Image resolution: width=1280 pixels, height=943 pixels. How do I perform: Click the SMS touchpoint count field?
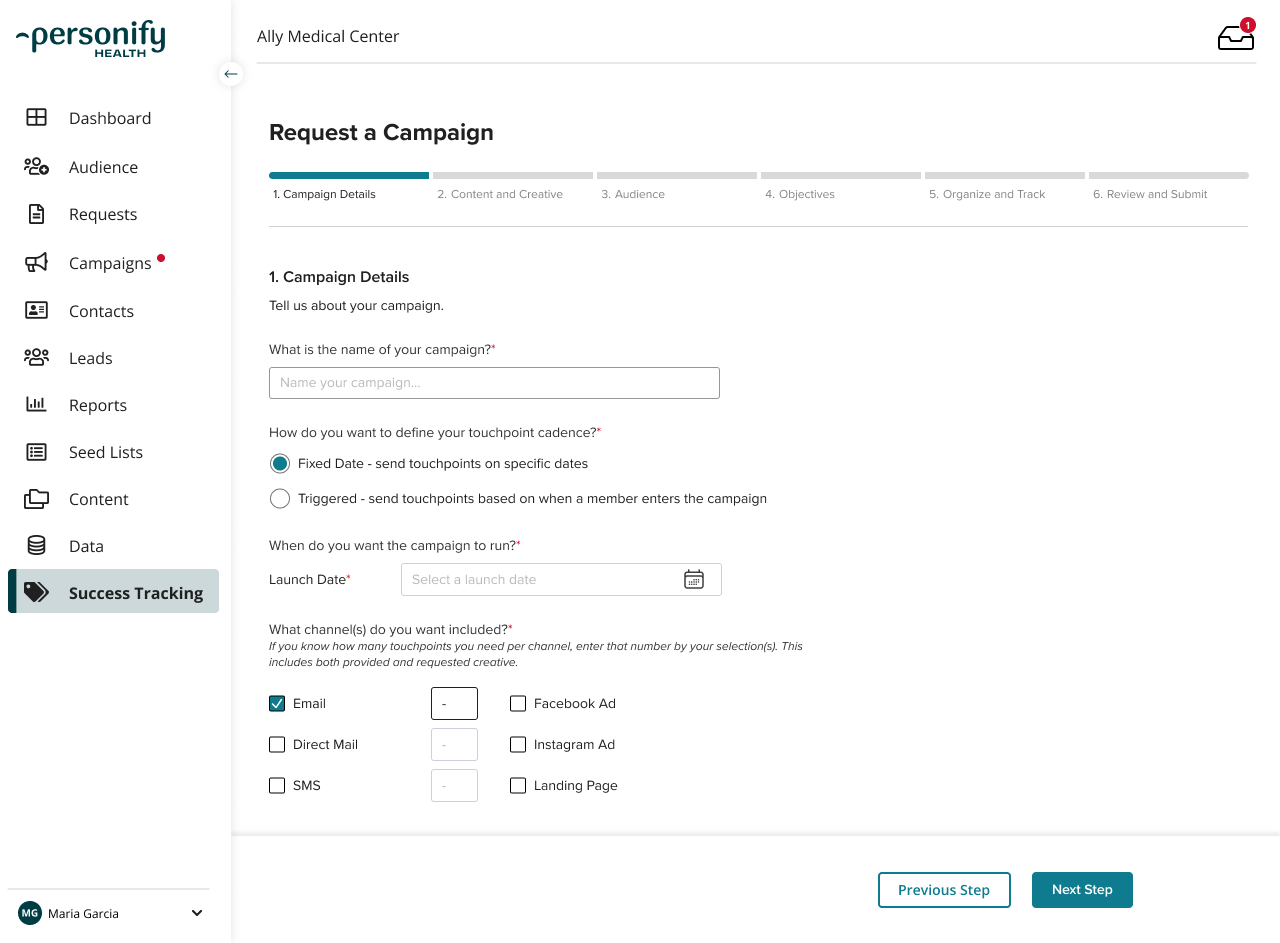click(x=454, y=785)
